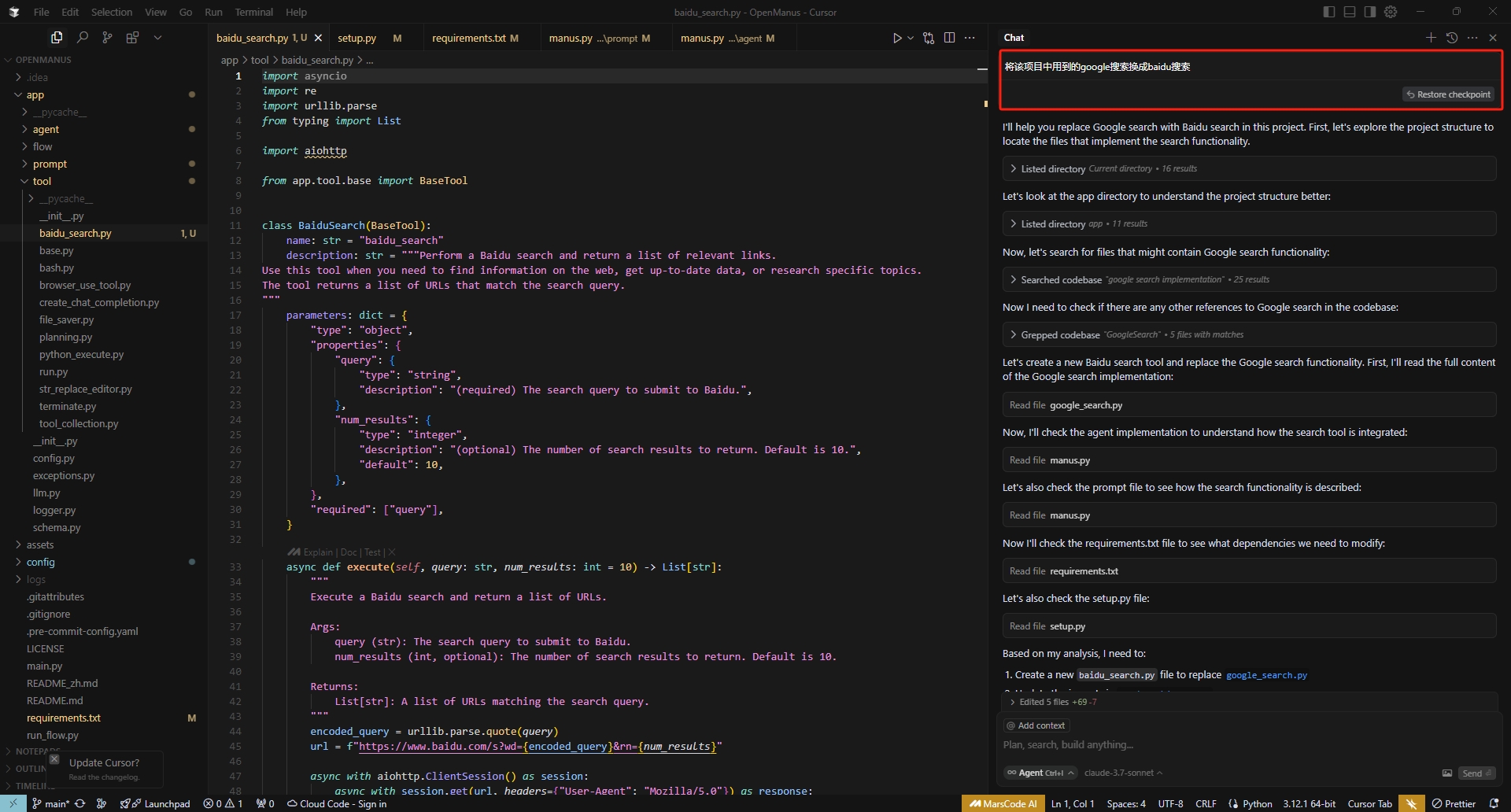The width and height of the screenshot is (1511, 812).
Task: Open the Source Control view icon
Action: click(107, 37)
